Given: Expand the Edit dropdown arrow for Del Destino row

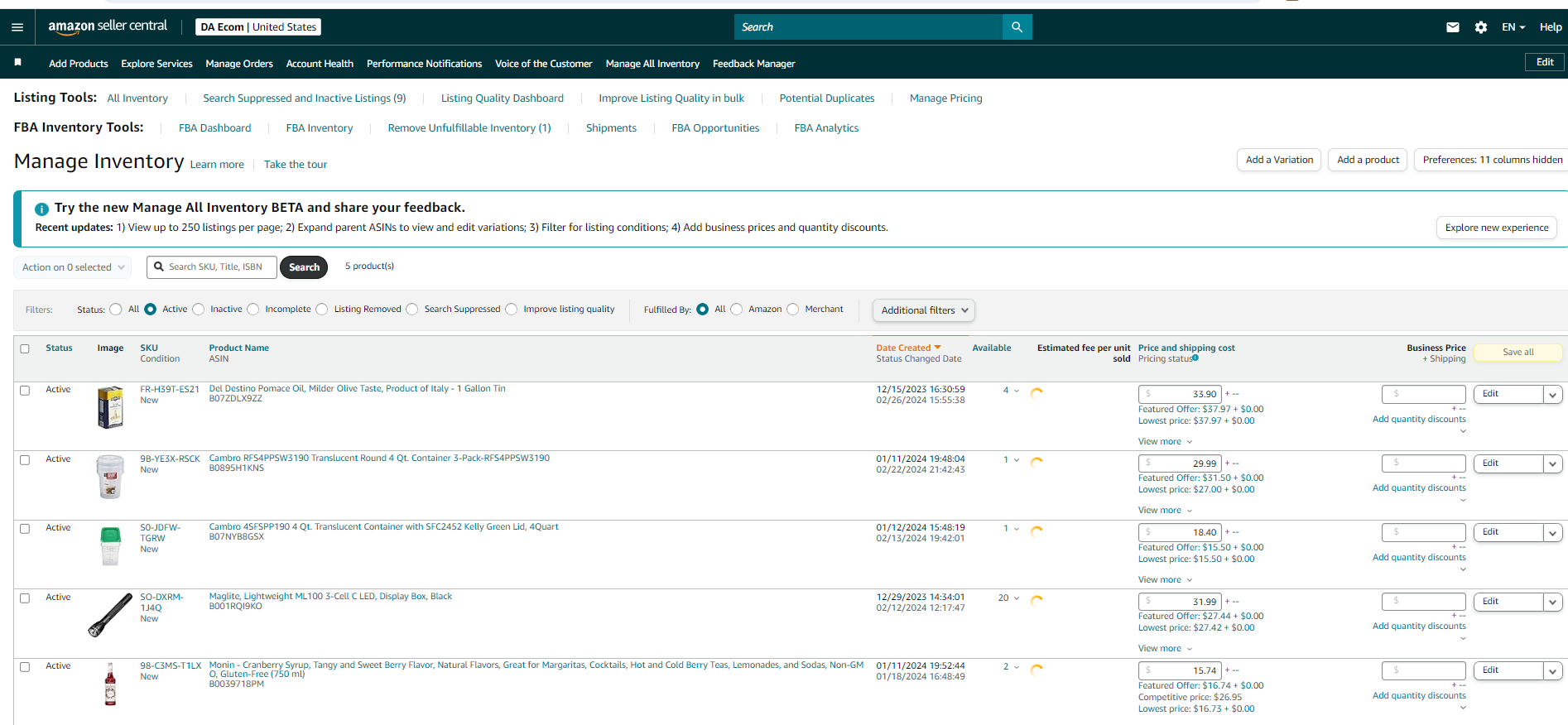Looking at the screenshot, I should pos(1553,395).
